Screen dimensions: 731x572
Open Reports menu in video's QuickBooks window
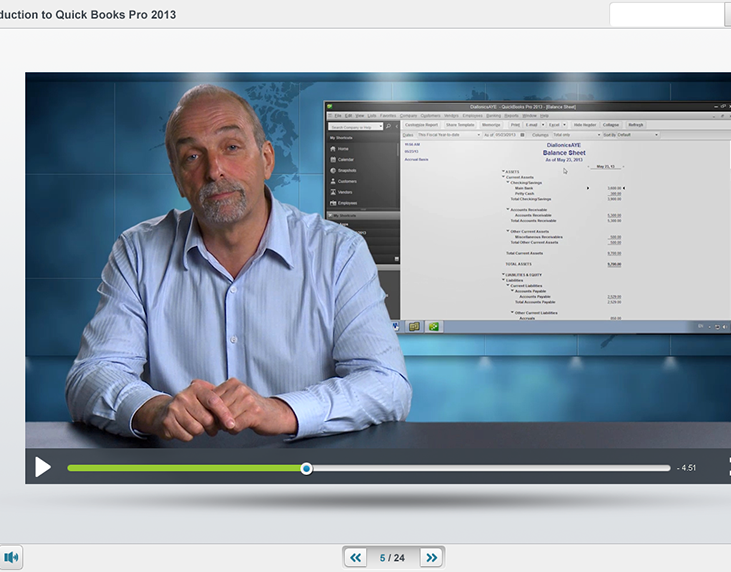pyautogui.click(x=511, y=116)
